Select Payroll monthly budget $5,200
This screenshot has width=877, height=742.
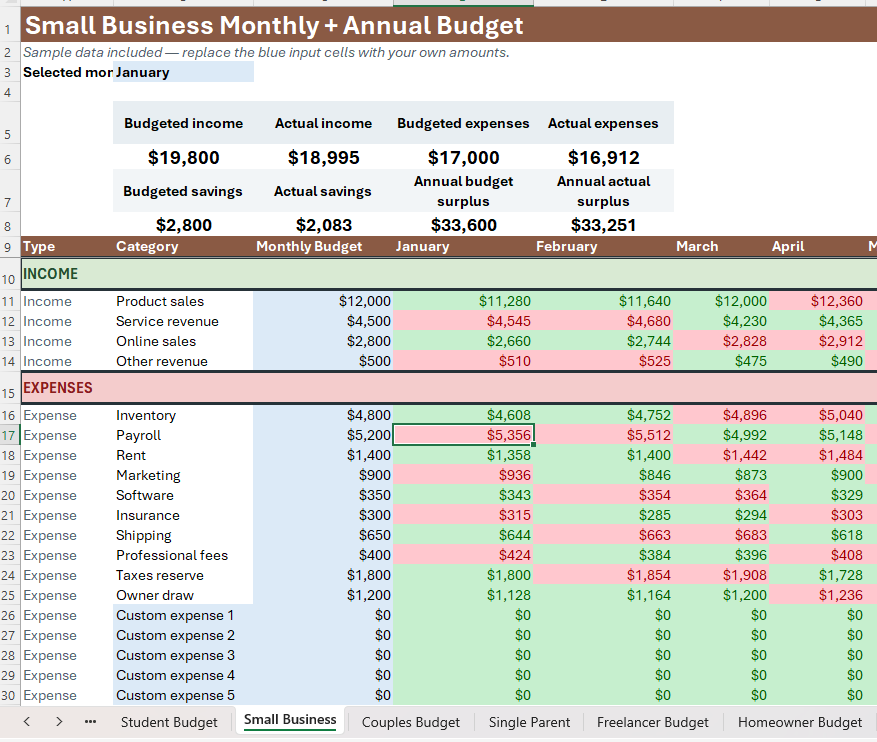coord(323,435)
